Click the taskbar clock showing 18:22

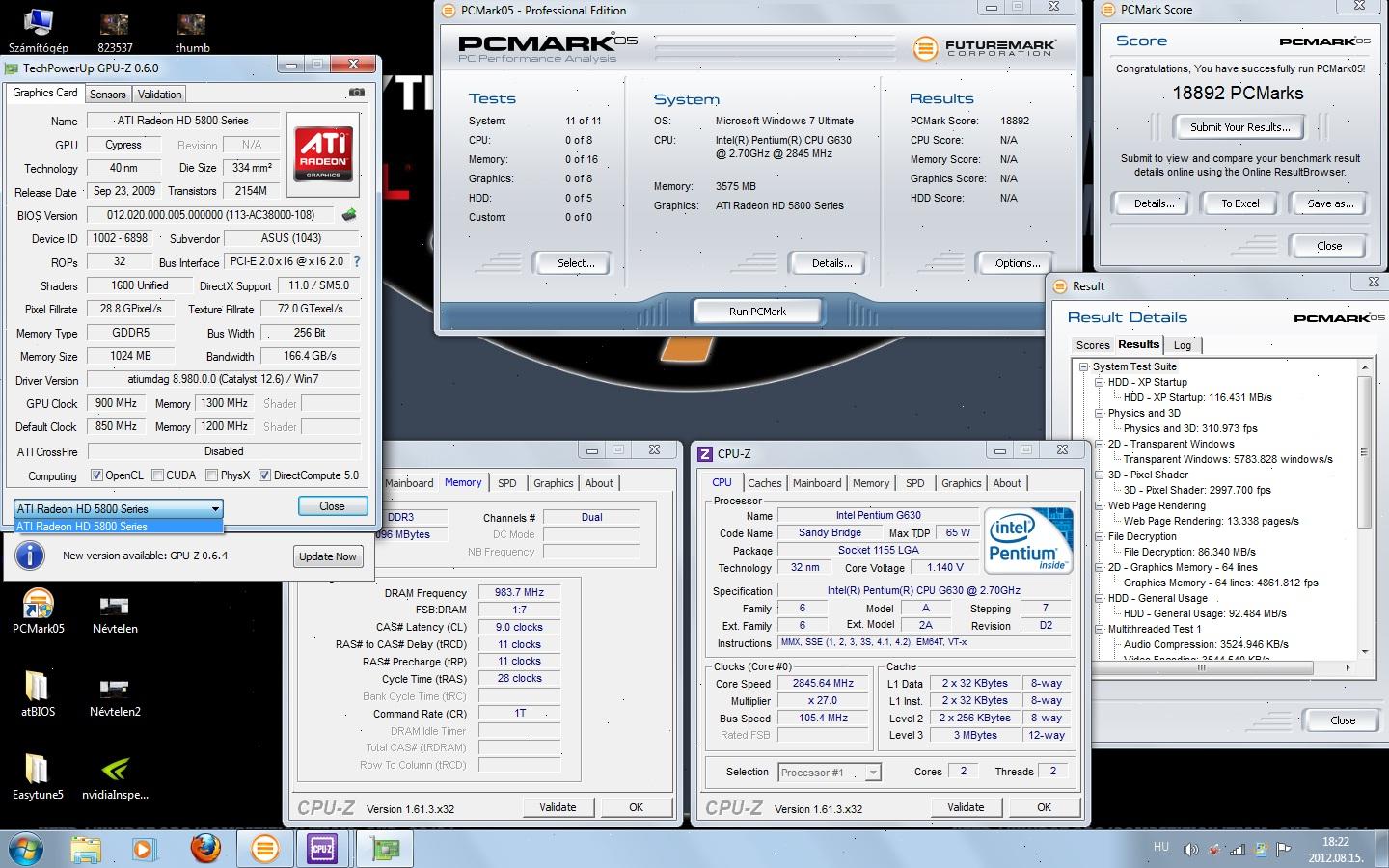(x=1335, y=850)
